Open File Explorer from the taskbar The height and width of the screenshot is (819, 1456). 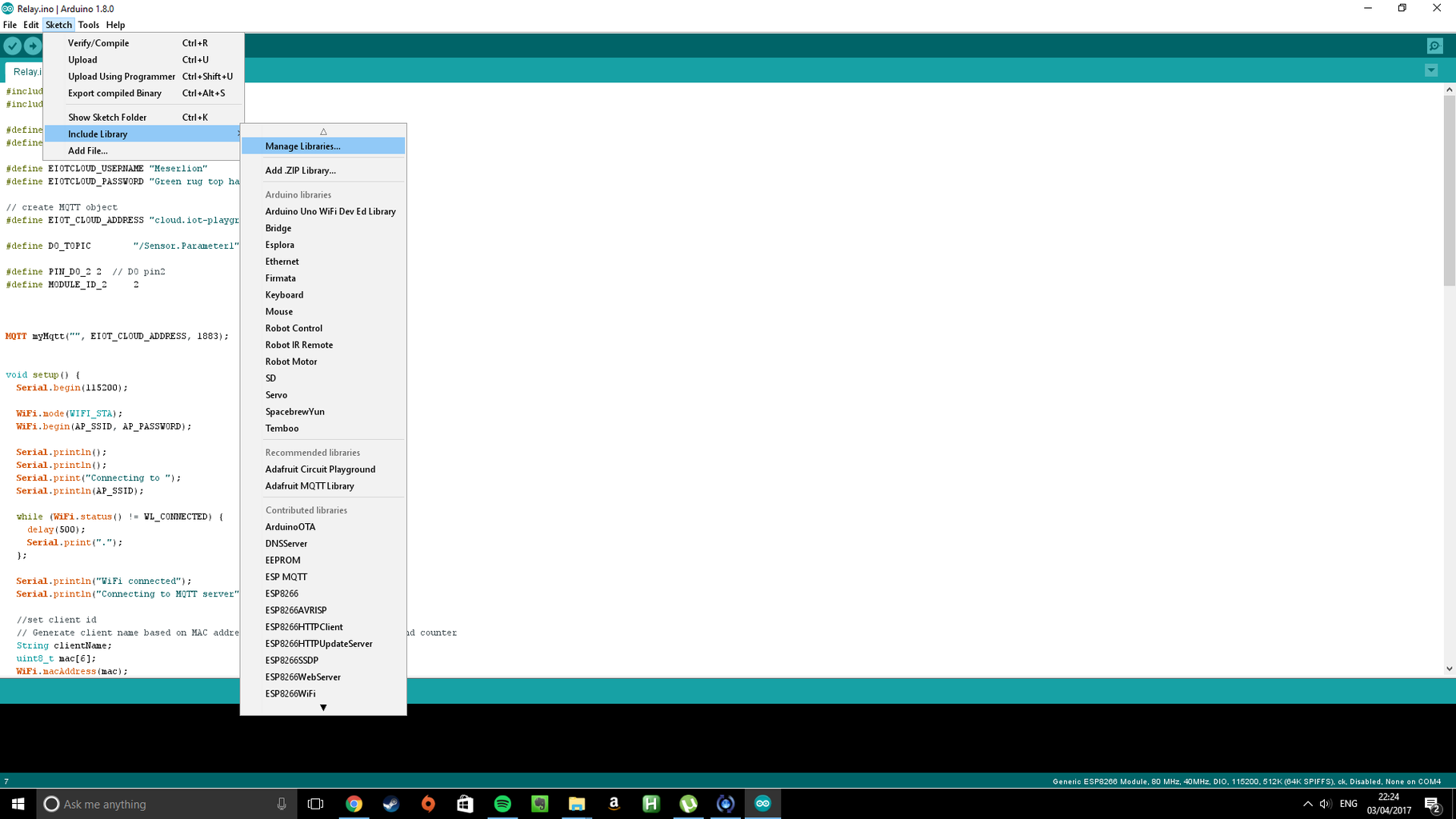click(577, 804)
